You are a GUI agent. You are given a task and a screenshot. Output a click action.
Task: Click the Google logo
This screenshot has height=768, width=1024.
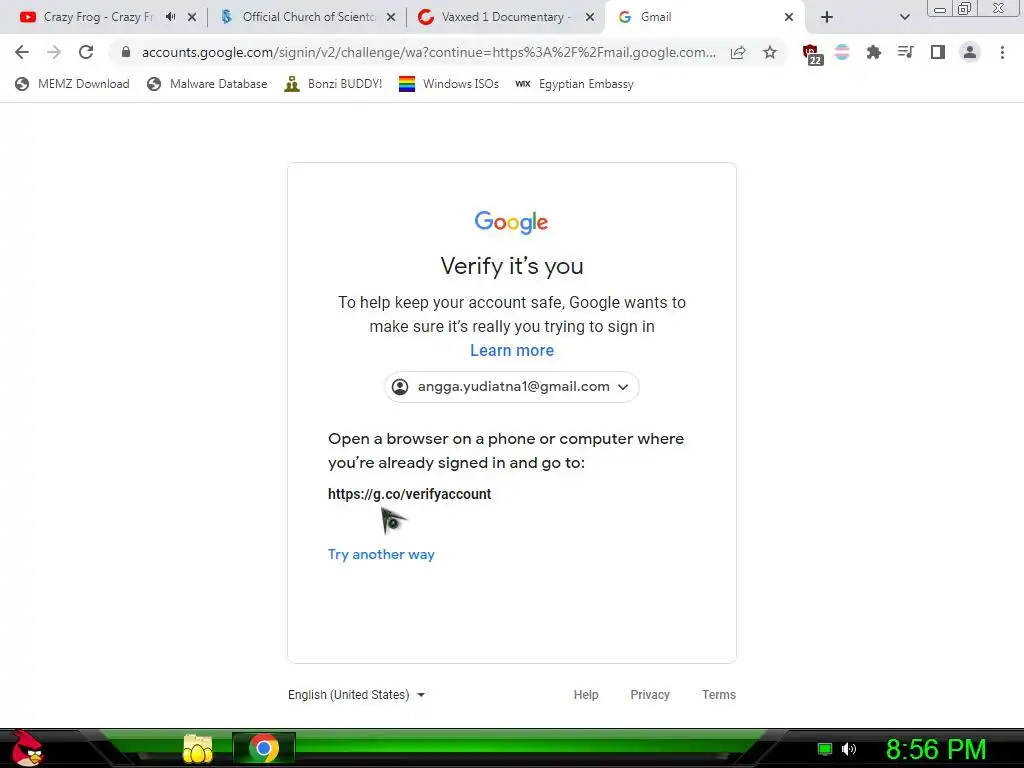511,222
